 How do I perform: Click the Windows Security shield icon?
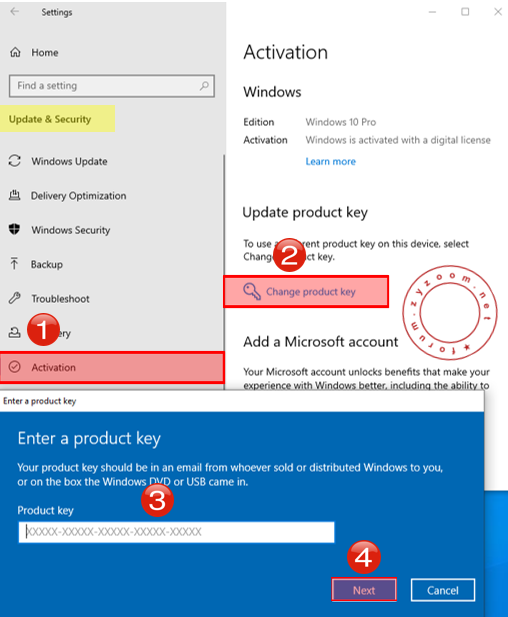coord(15,229)
